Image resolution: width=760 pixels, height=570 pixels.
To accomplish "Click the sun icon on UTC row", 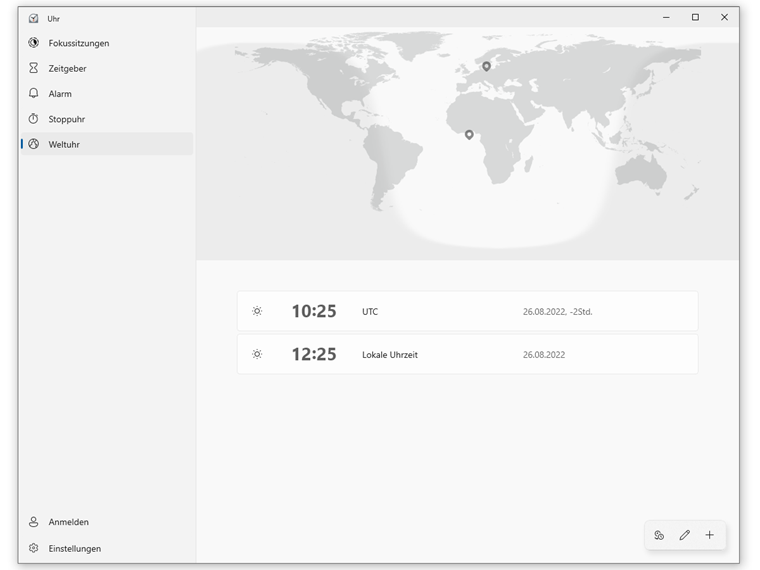I will [257, 311].
